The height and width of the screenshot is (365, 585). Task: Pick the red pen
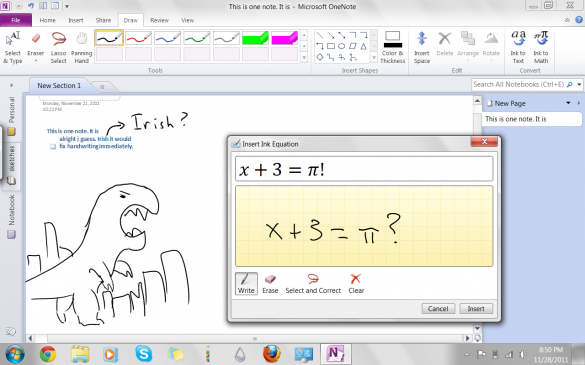(x=138, y=38)
